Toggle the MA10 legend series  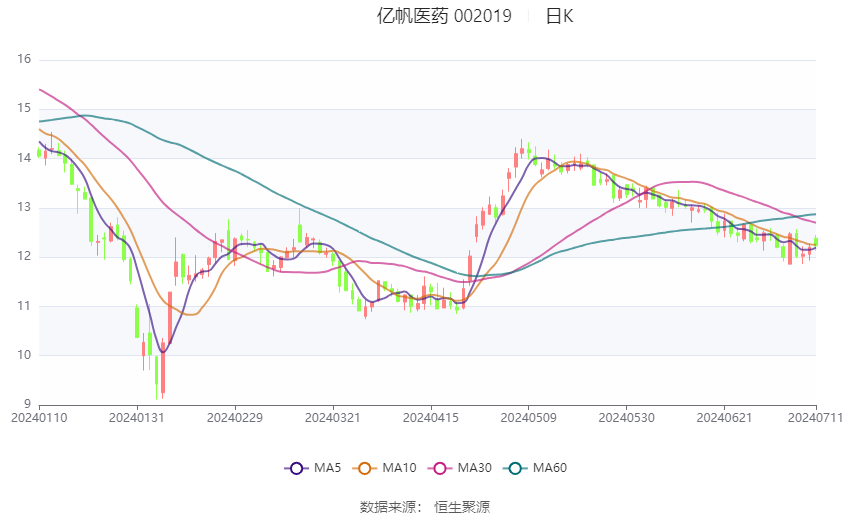(384, 468)
